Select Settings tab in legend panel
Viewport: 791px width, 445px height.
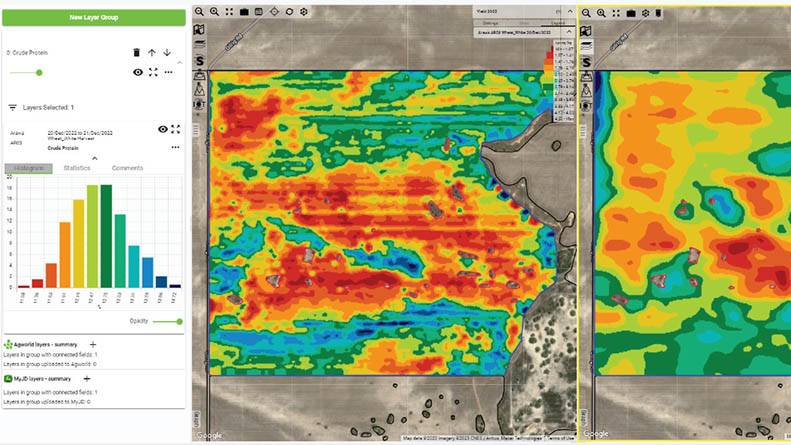tap(490, 23)
